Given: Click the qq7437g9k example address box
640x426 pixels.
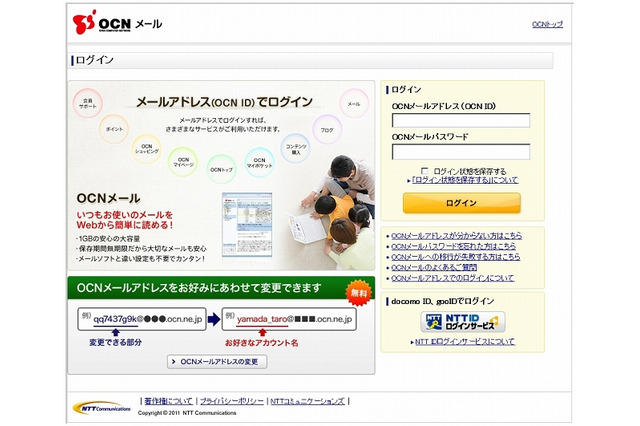Looking at the screenshot, I should pyautogui.click(x=142, y=319).
